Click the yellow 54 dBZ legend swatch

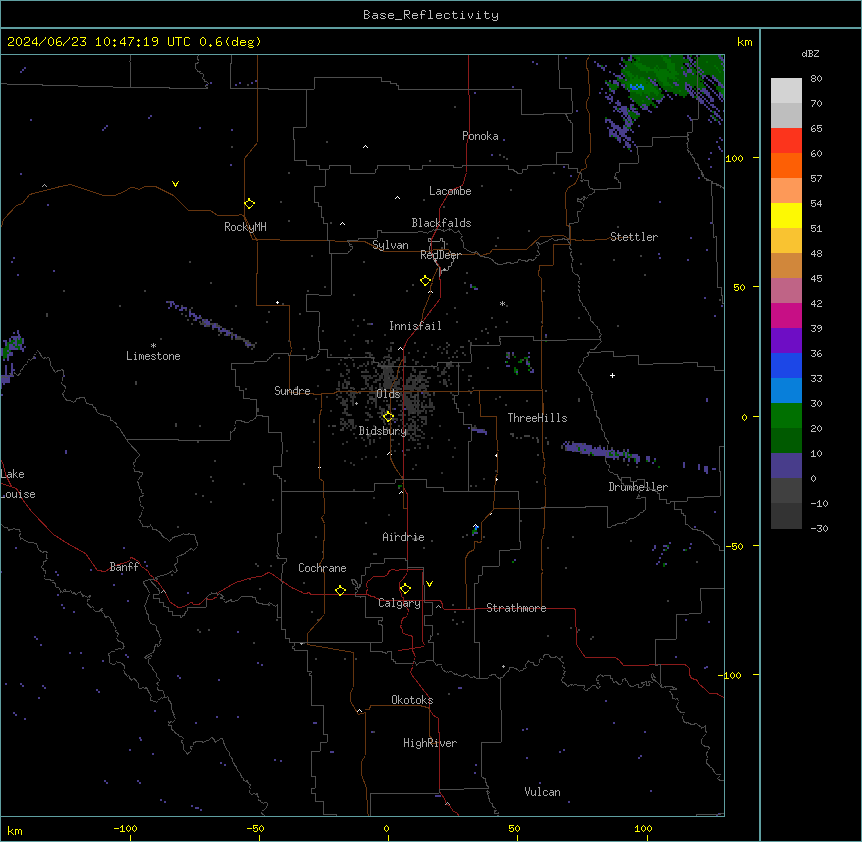pos(786,215)
